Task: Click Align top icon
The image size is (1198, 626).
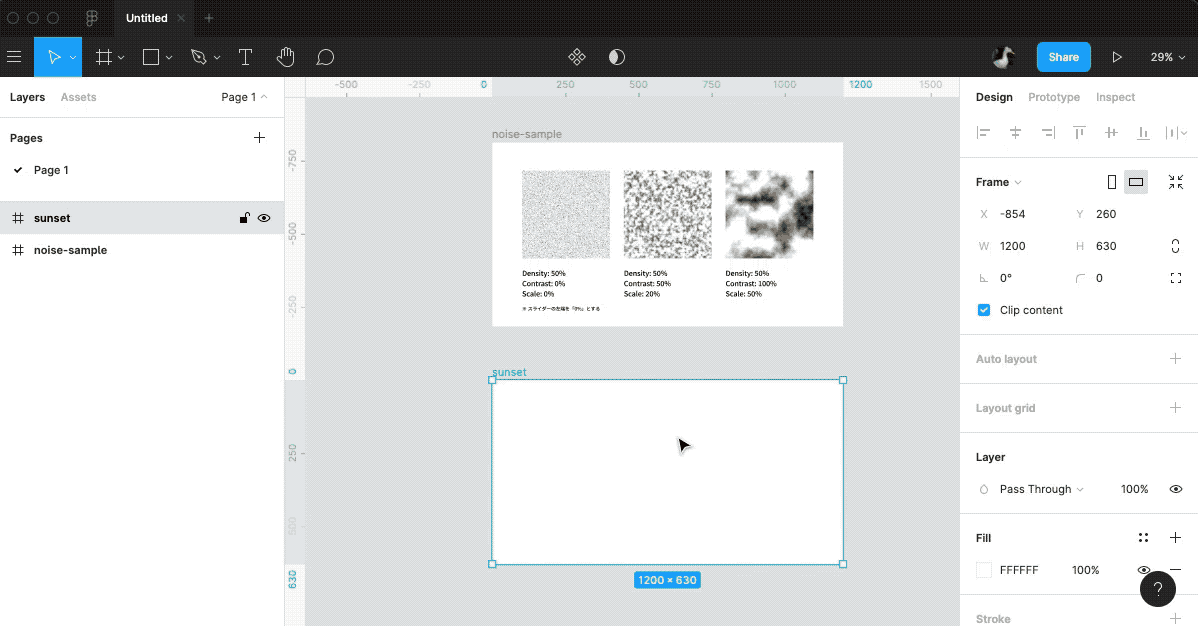Action: (1080, 133)
